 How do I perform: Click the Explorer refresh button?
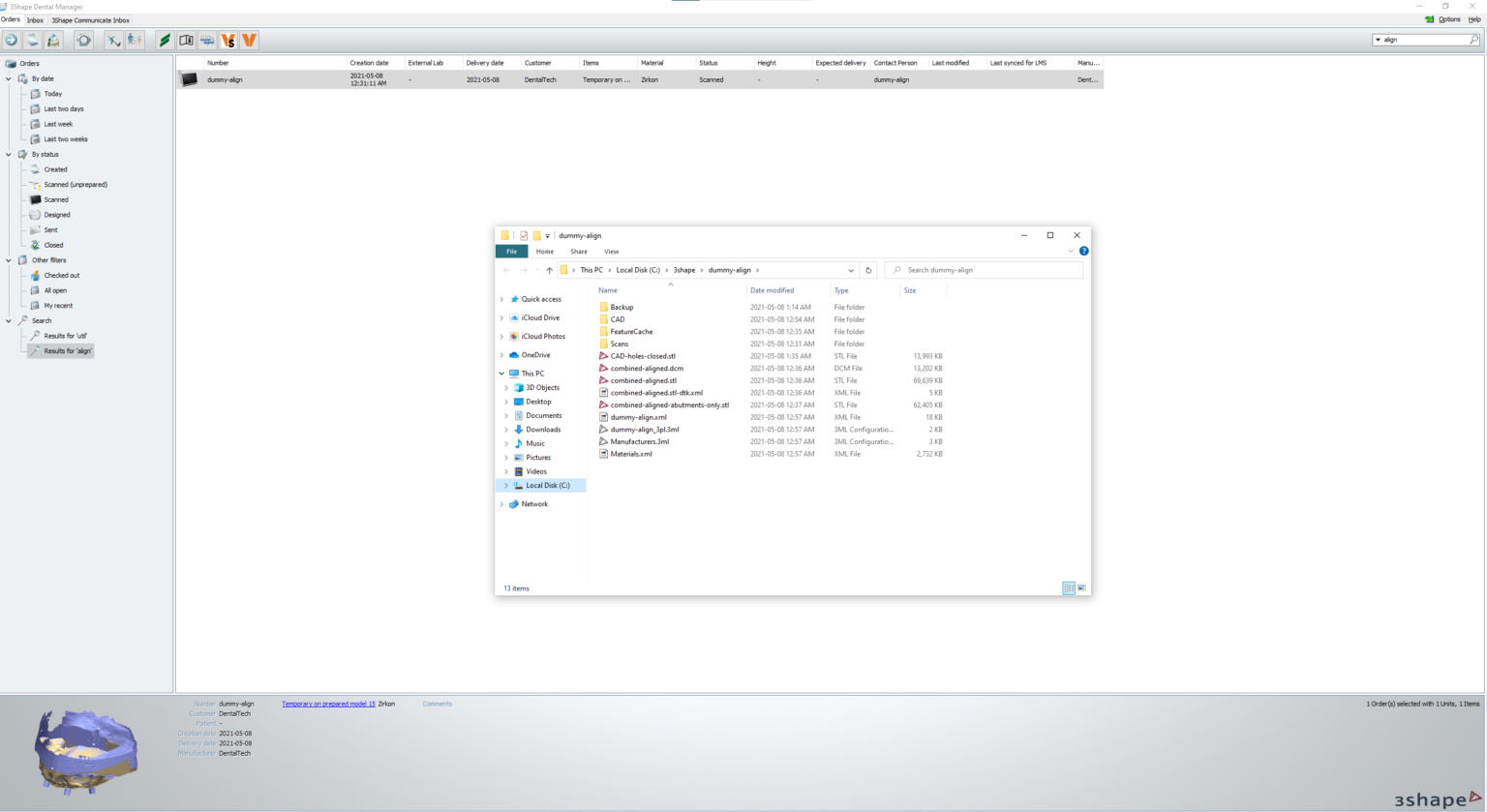coord(868,270)
